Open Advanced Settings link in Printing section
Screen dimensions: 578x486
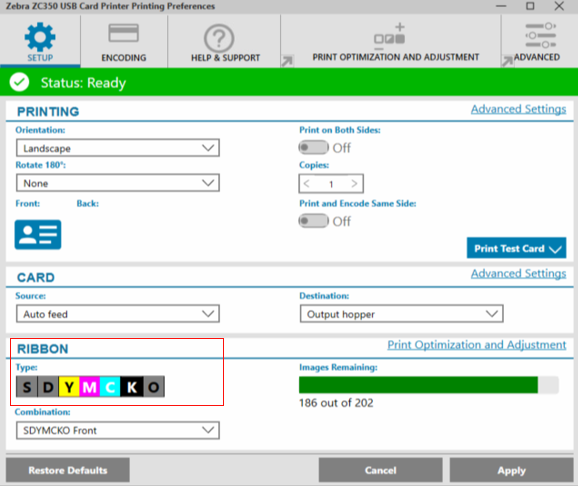coord(518,109)
